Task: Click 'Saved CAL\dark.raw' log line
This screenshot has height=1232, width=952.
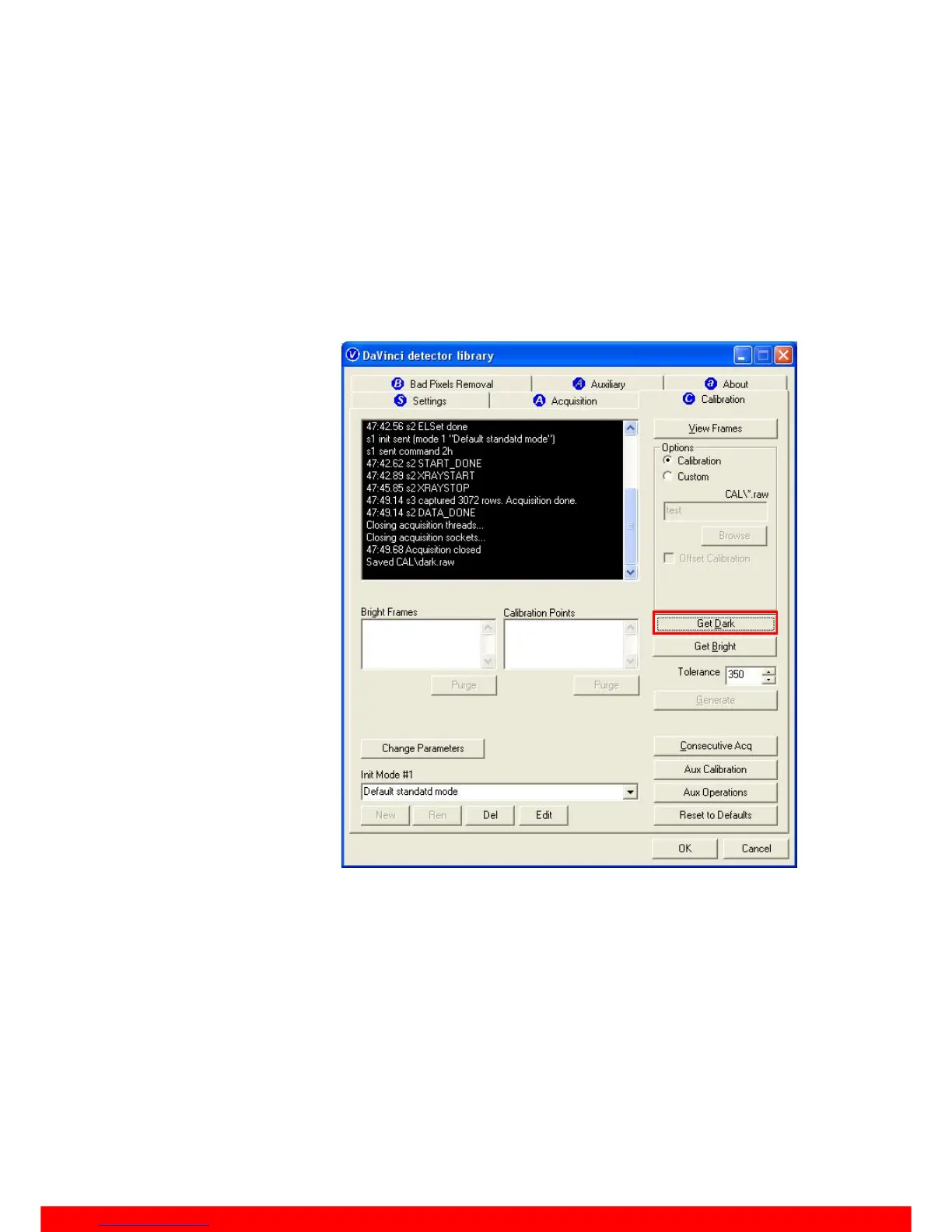Action: (410, 562)
